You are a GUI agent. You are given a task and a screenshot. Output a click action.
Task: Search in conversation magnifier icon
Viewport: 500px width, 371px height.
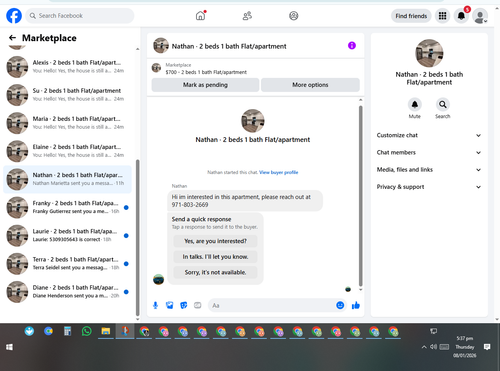(x=443, y=105)
